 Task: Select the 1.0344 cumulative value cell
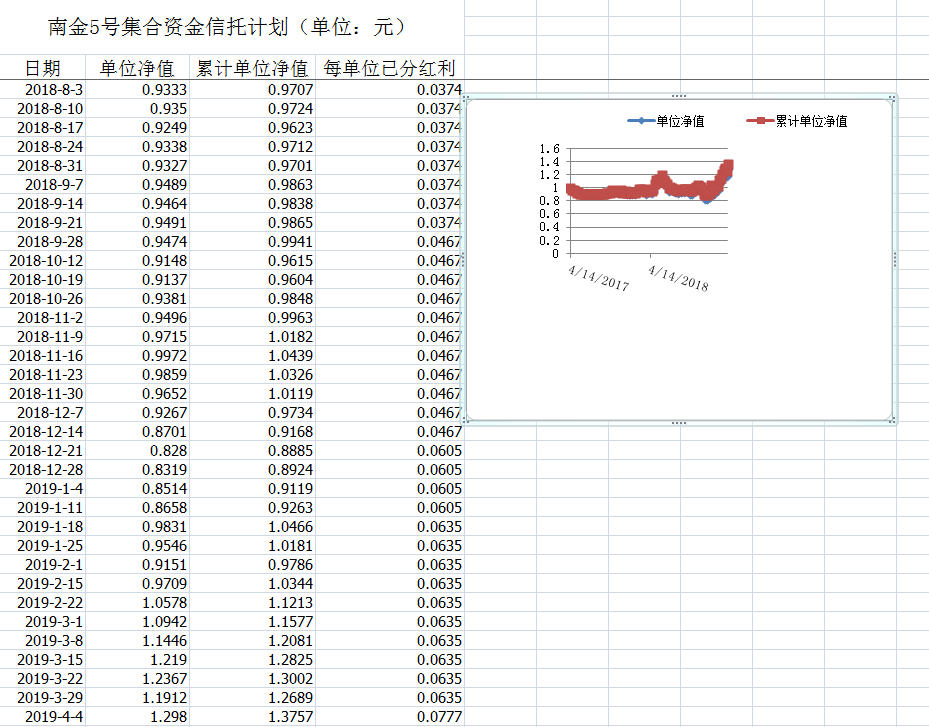(252, 583)
